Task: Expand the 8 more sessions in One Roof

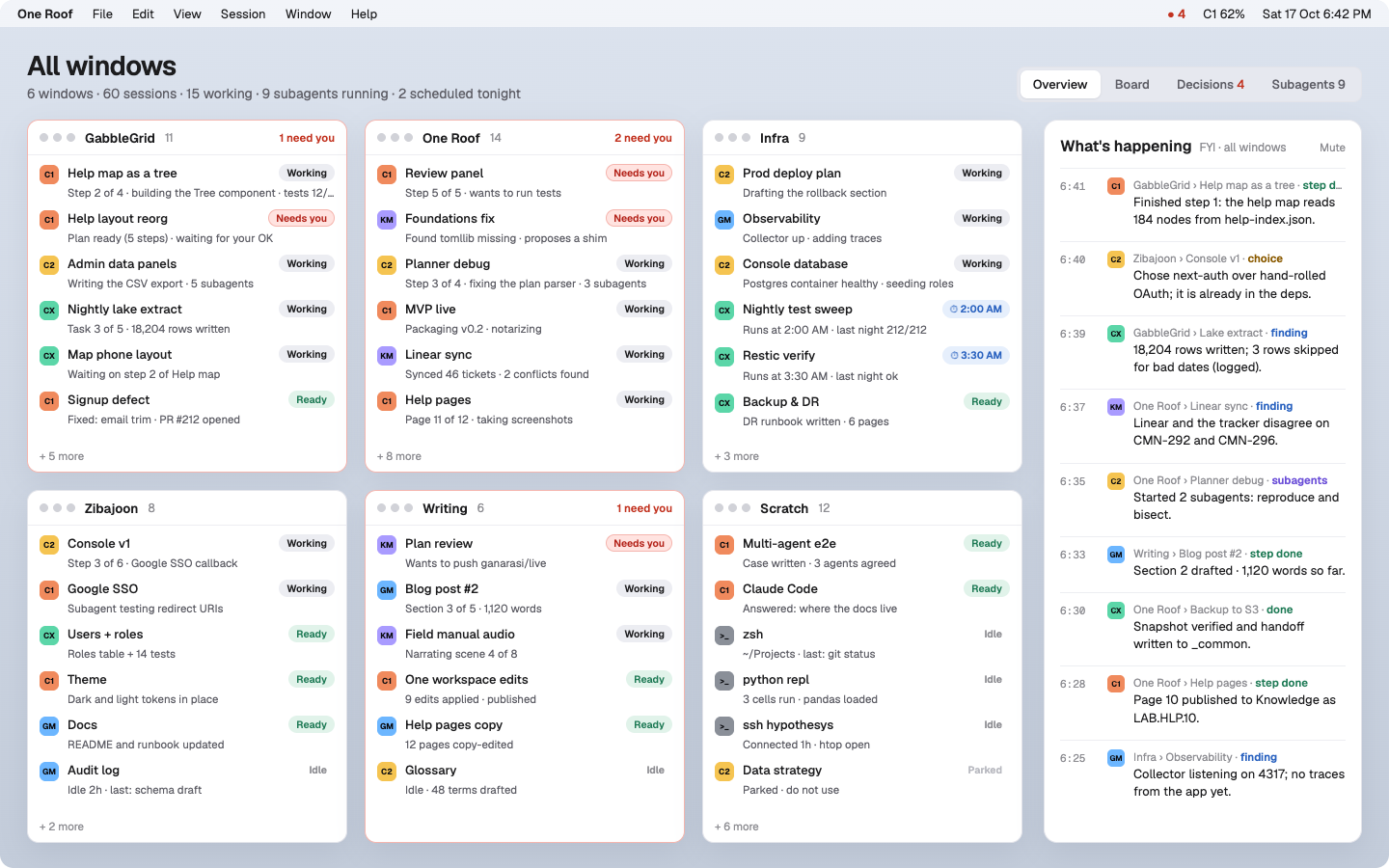Action: pyautogui.click(x=399, y=456)
